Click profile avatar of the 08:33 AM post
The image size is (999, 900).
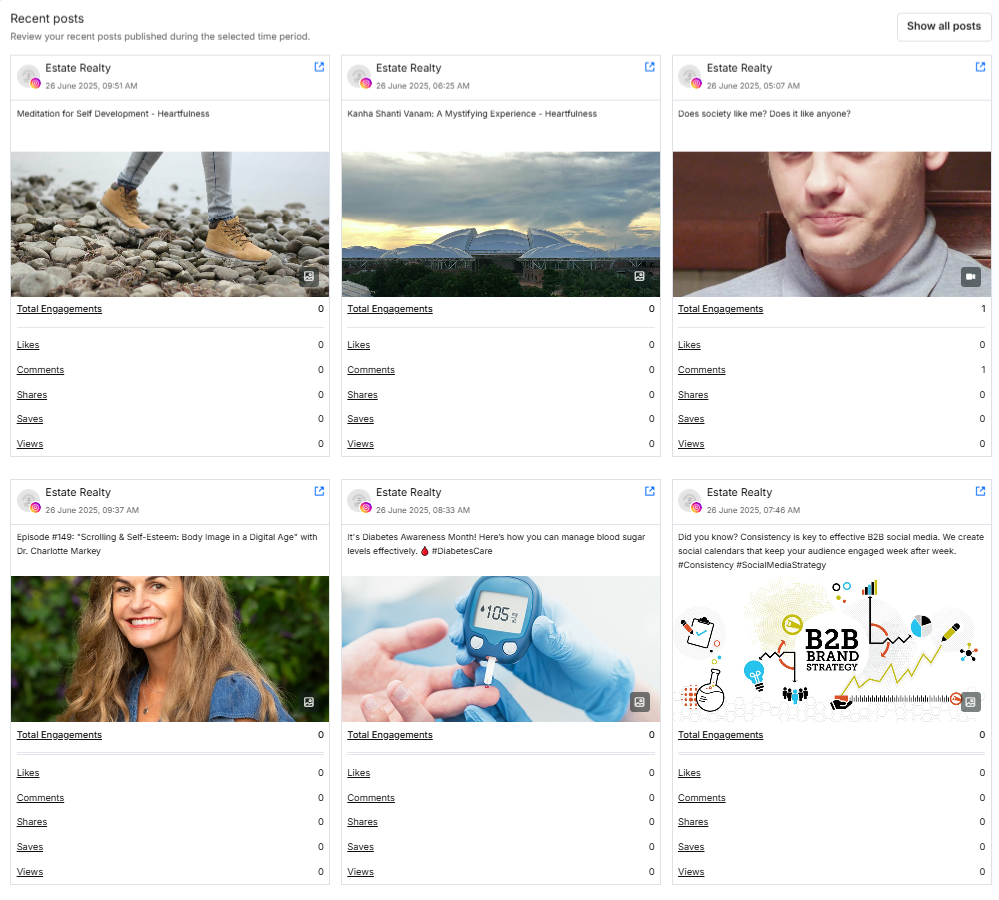pos(359,501)
